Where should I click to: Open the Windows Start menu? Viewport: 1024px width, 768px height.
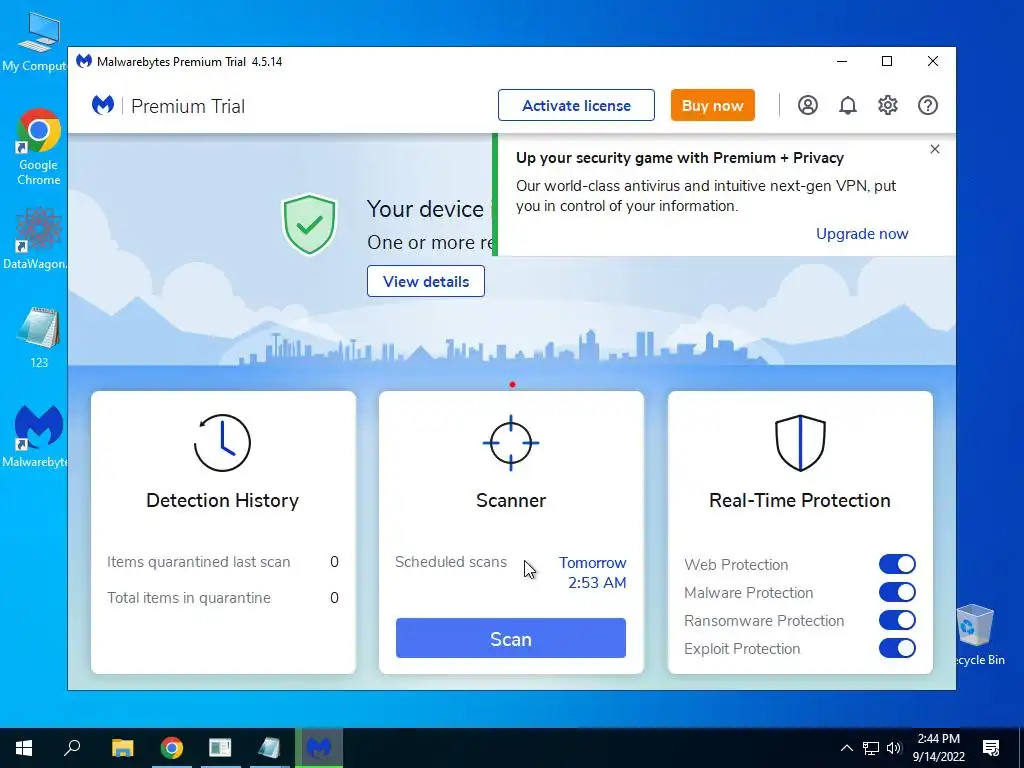(x=24, y=748)
